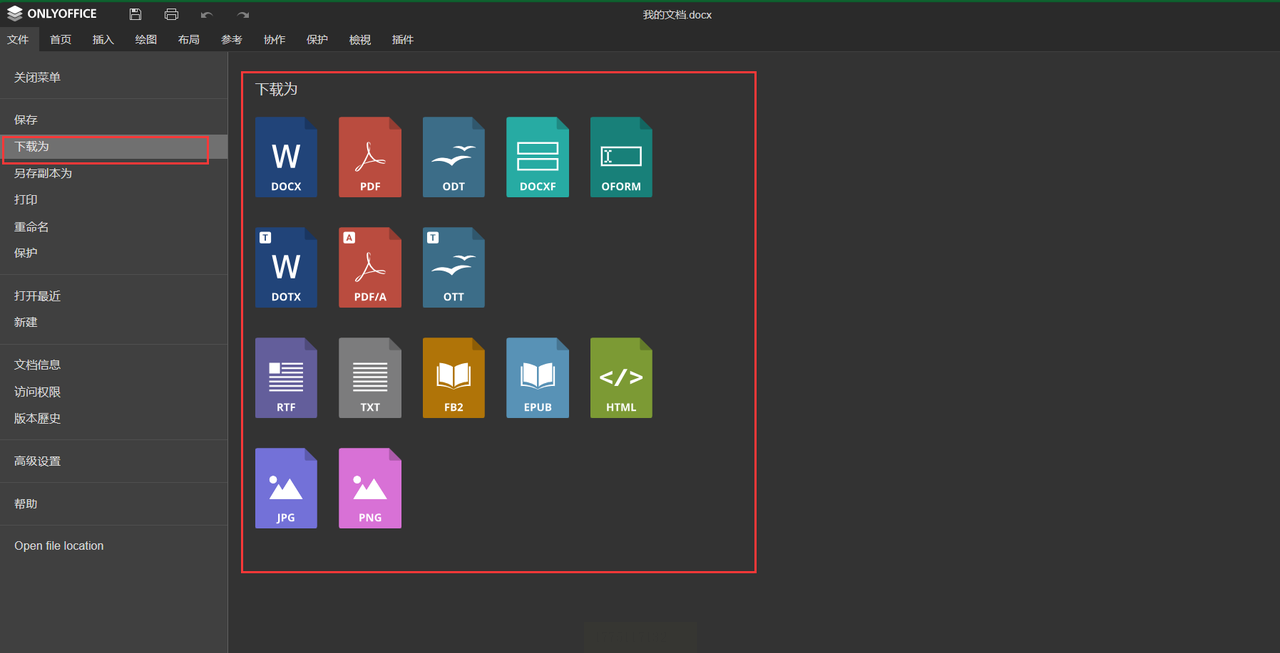The height and width of the screenshot is (653, 1280).
Task: Export as DOTX template
Action: [x=286, y=267]
